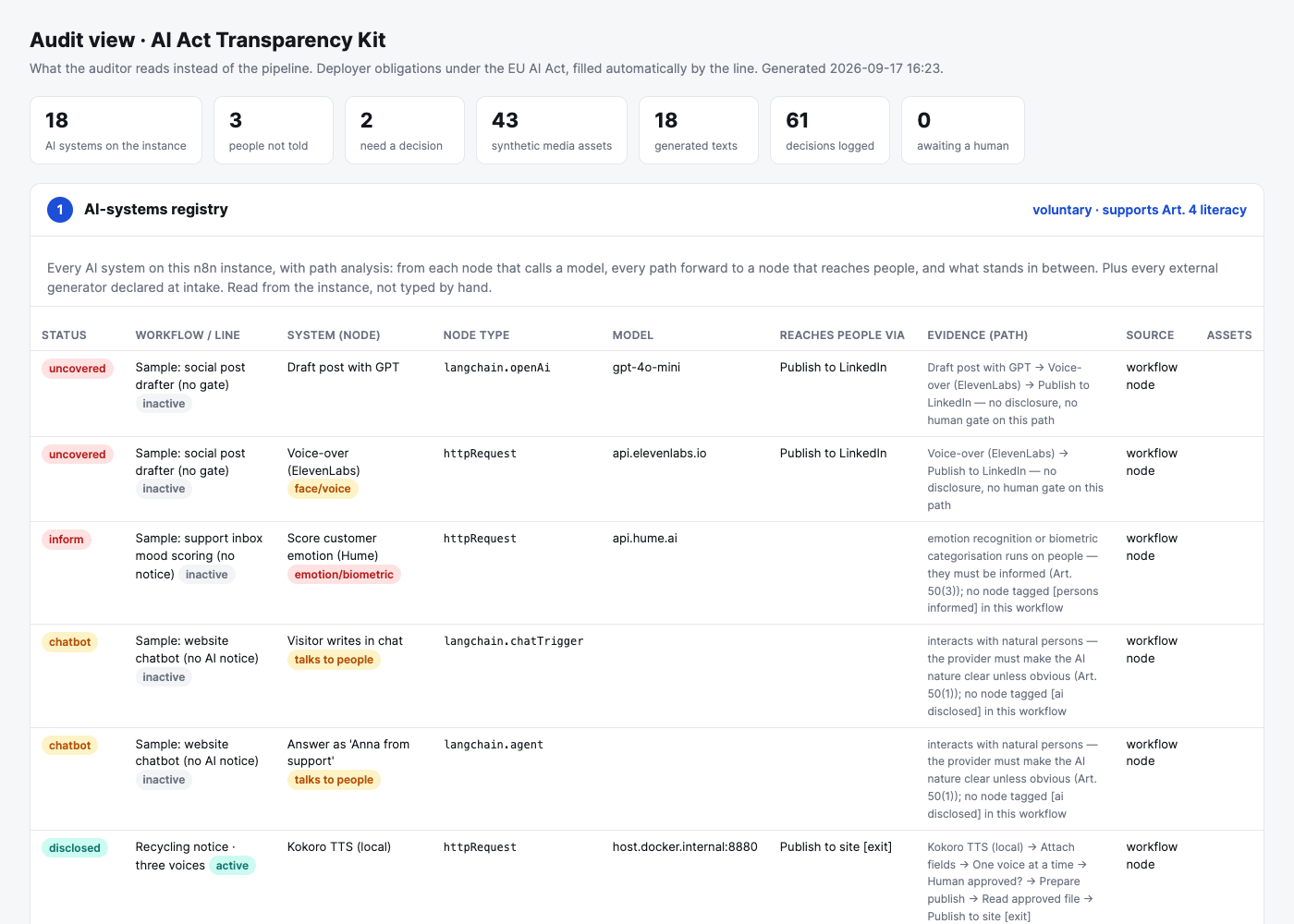
Task: Open the '18 generated texts' card
Action: (699, 130)
